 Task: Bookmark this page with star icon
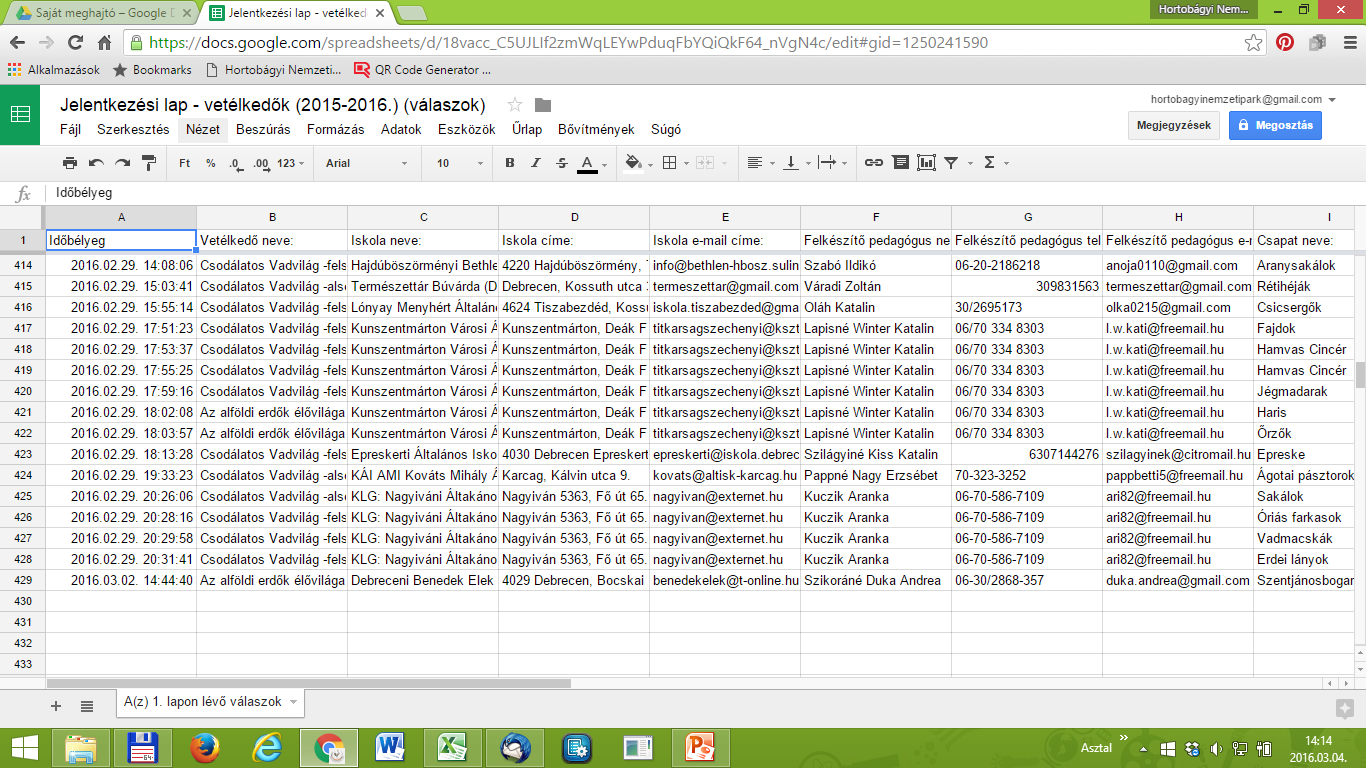1253,43
